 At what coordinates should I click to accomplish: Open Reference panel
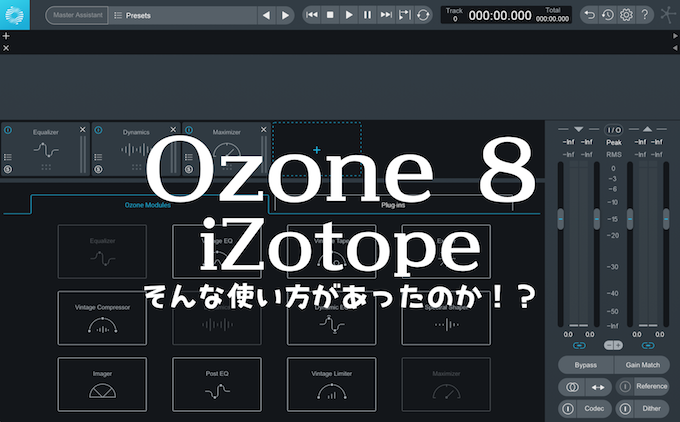click(x=651, y=386)
